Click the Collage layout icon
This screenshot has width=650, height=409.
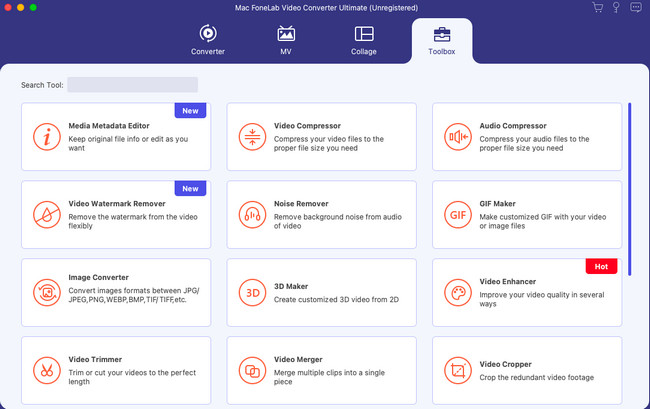pos(364,34)
